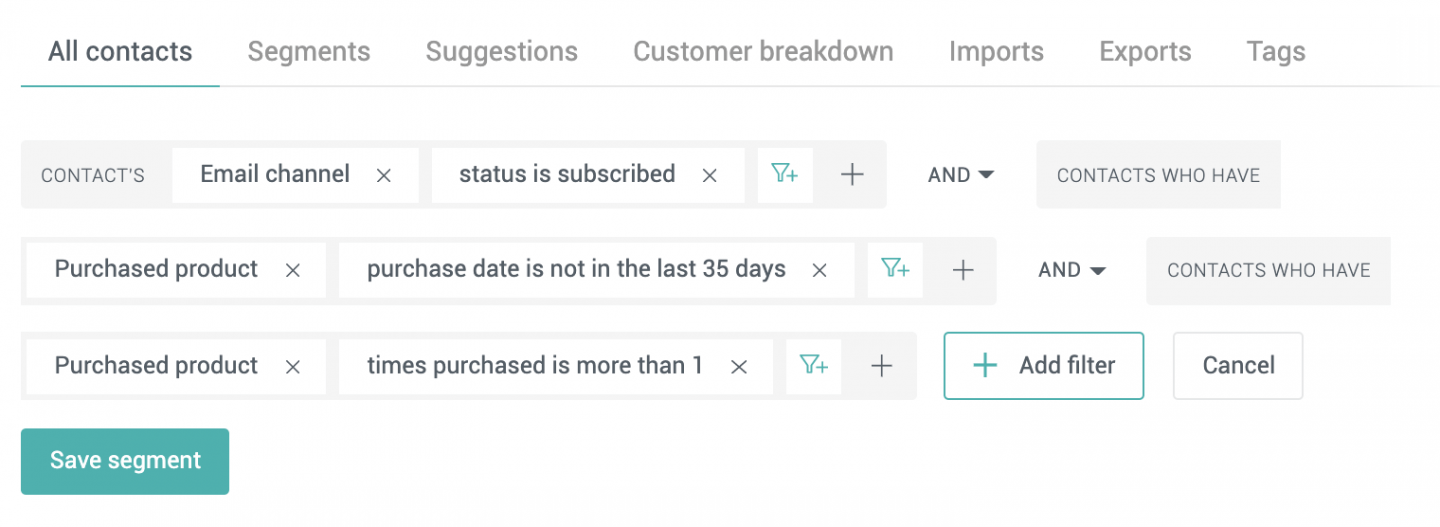Open the CONTACTS WHO HAVE selector in the first row

[1158, 175]
